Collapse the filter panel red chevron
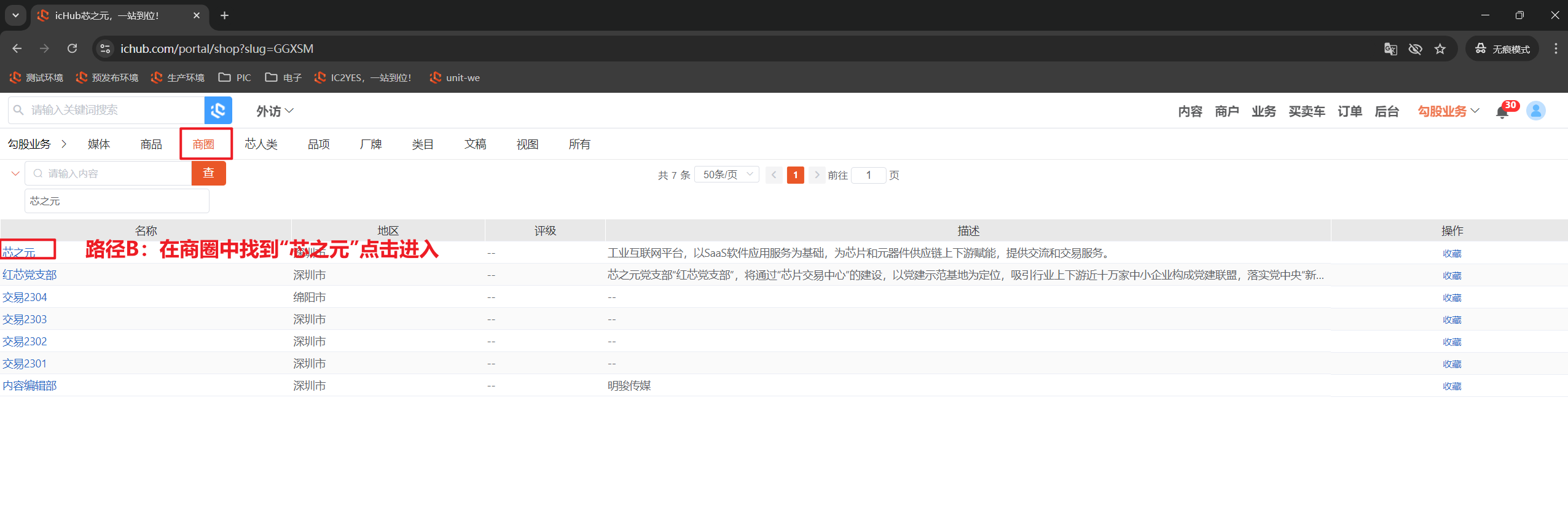 pyautogui.click(x=15, y=173)
